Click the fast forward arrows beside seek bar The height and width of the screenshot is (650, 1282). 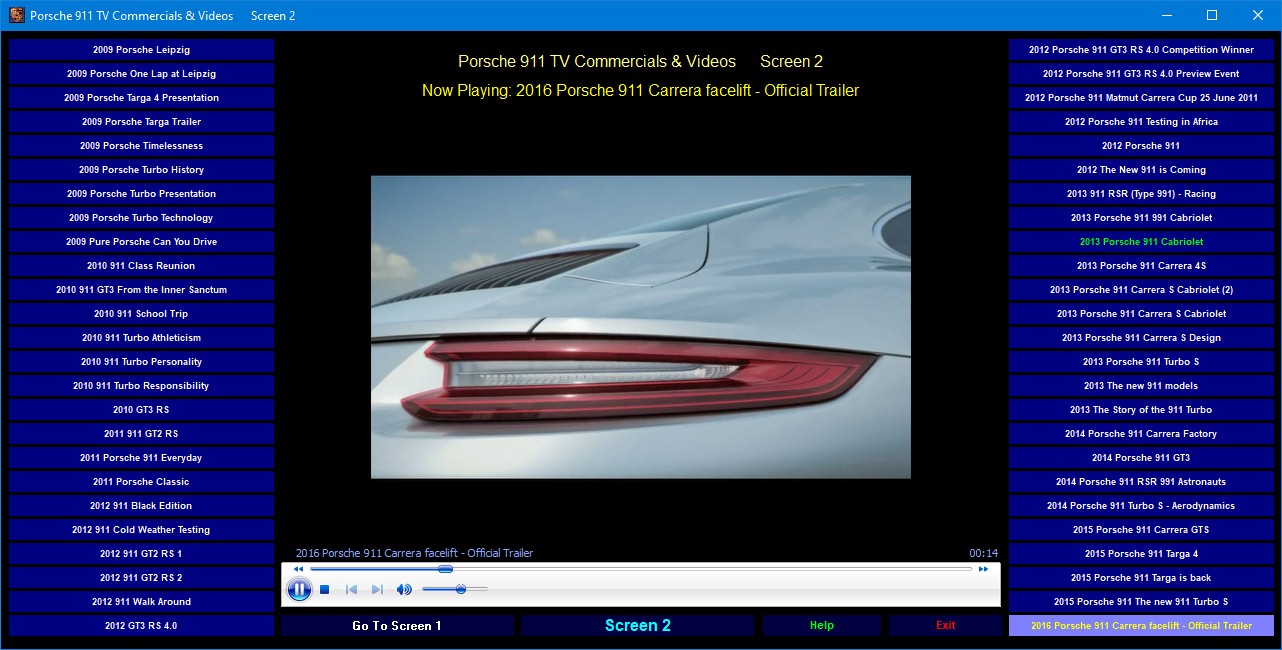click(x=983, y=569)
